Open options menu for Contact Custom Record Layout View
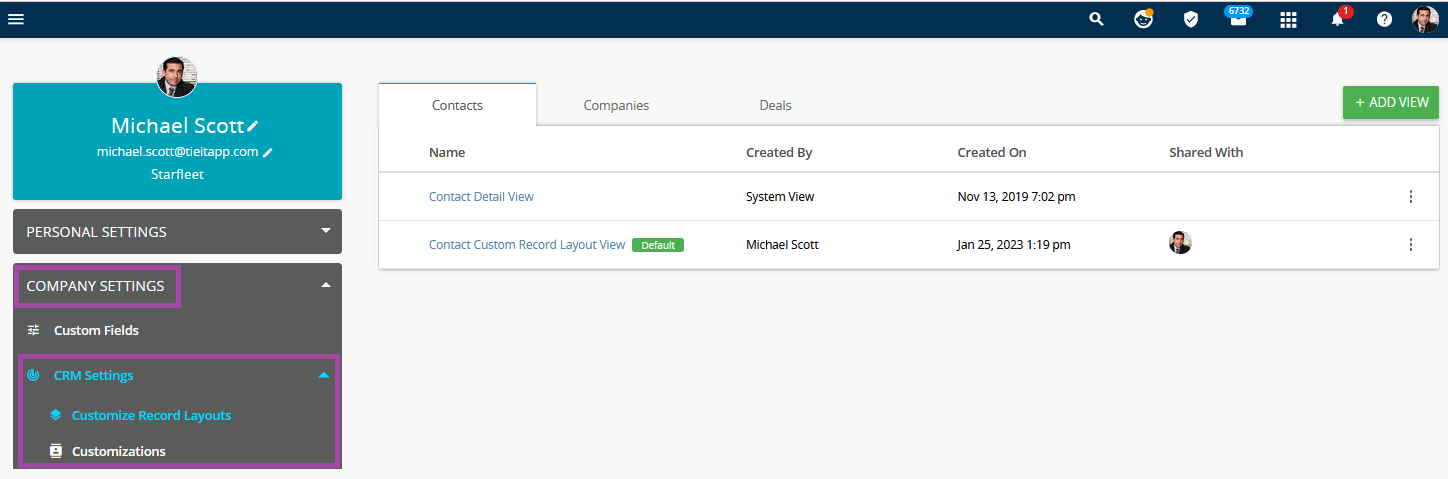Image resolution: width=1448 pixels, height=479 pixels. click(1411, 245)
